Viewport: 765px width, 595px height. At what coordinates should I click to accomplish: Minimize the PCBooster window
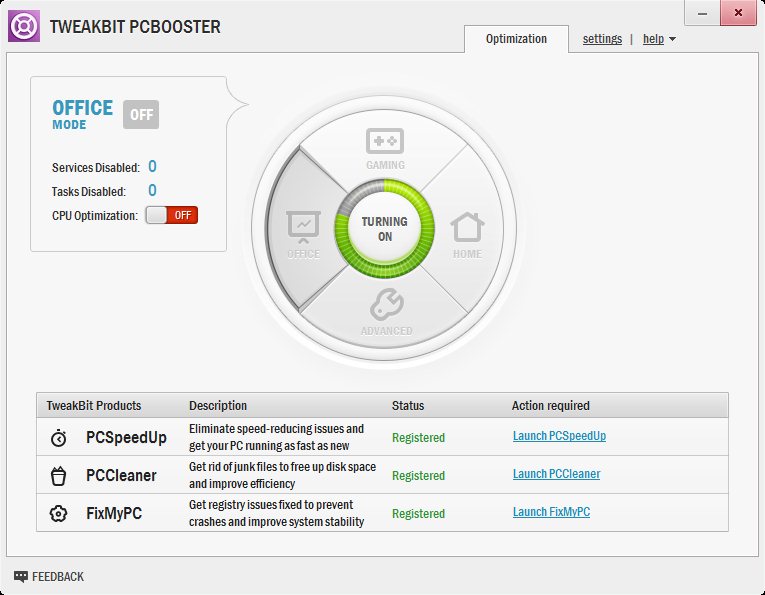click(x=703, y=13)
